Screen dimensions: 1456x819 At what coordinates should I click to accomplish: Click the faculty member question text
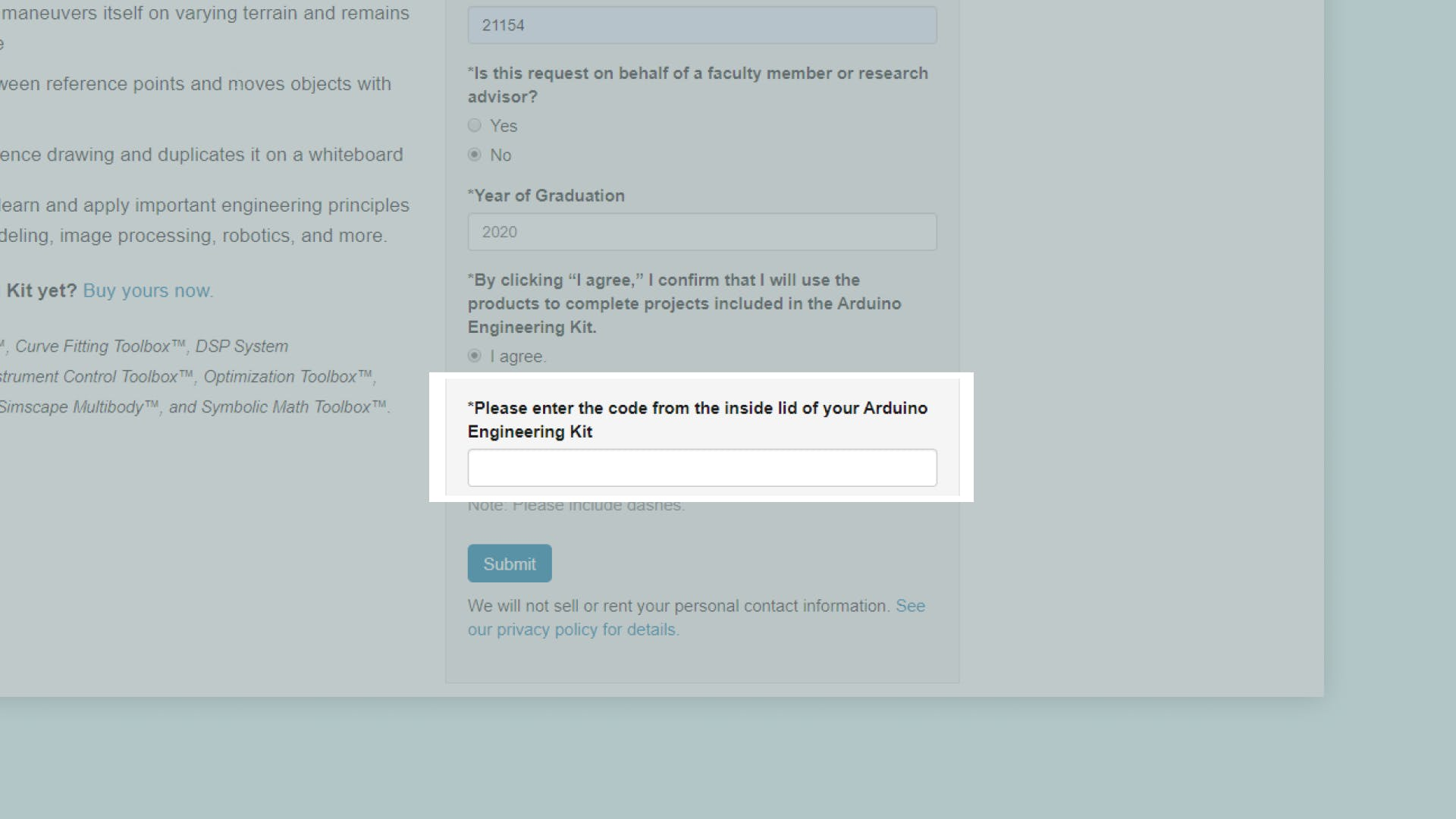(698, 85)
